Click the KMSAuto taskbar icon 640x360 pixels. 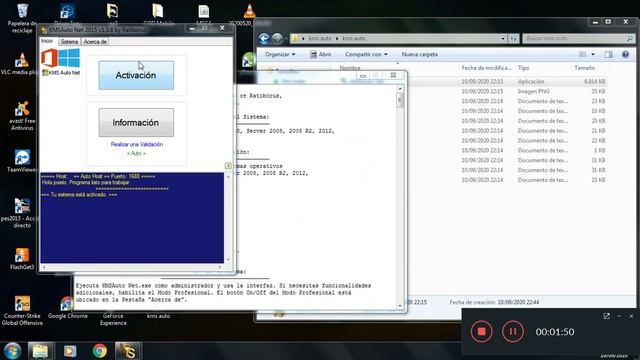point(128,351)
